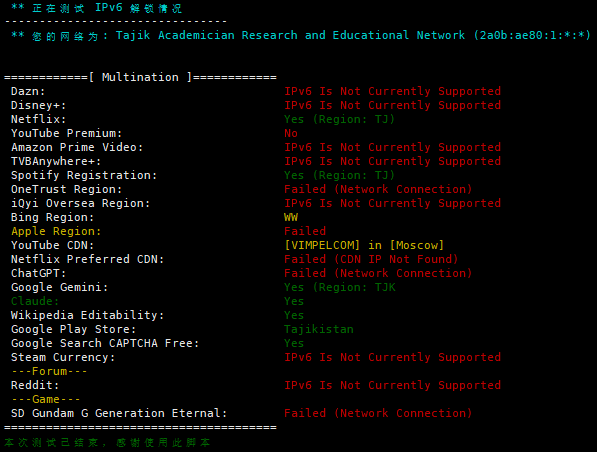The image size is (597, 452).
Task: Click the 'TVBAnywhere+:' label
Action: 56,161
